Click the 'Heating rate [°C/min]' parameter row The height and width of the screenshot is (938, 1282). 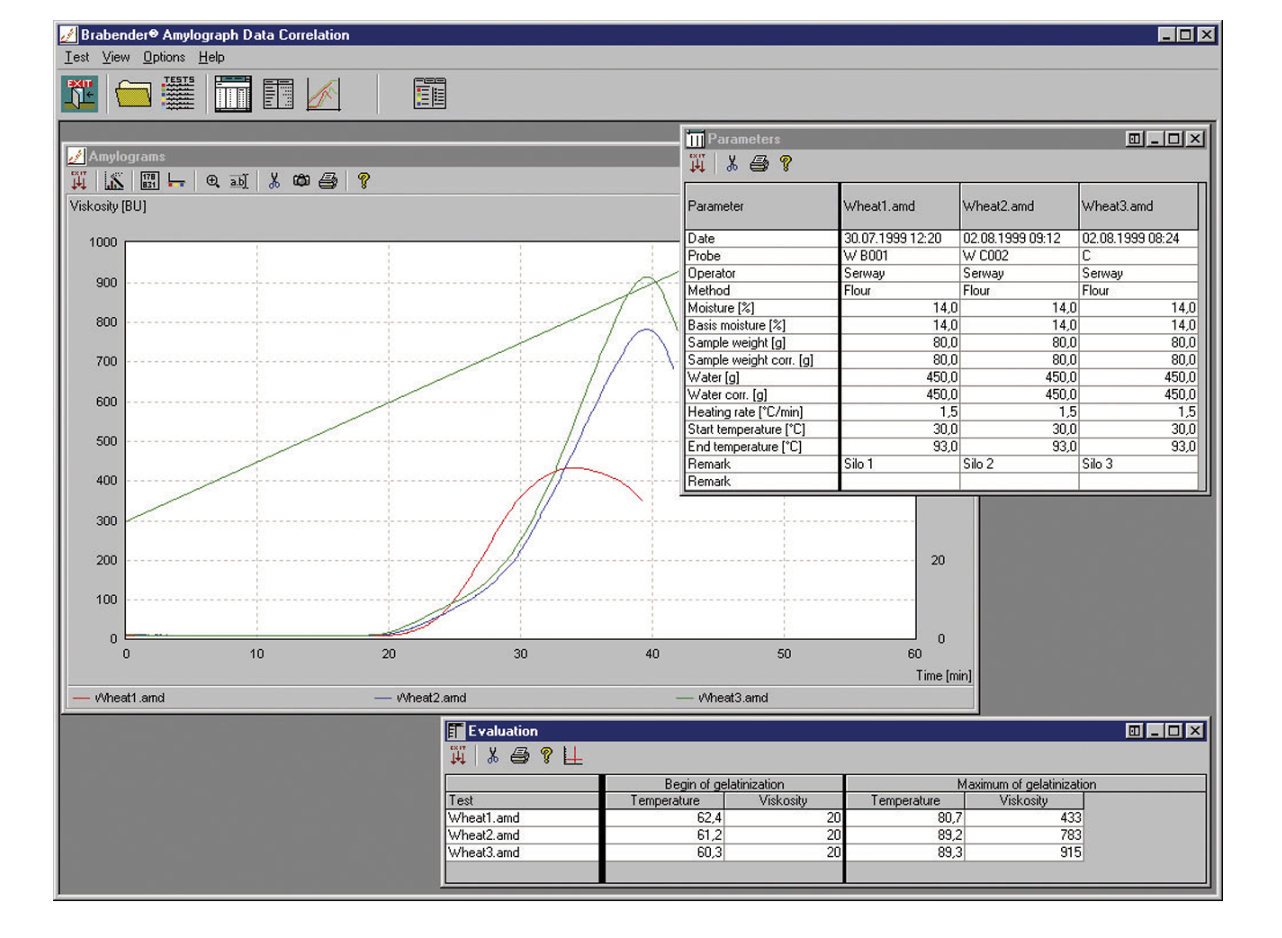click(x=941, y=412)
